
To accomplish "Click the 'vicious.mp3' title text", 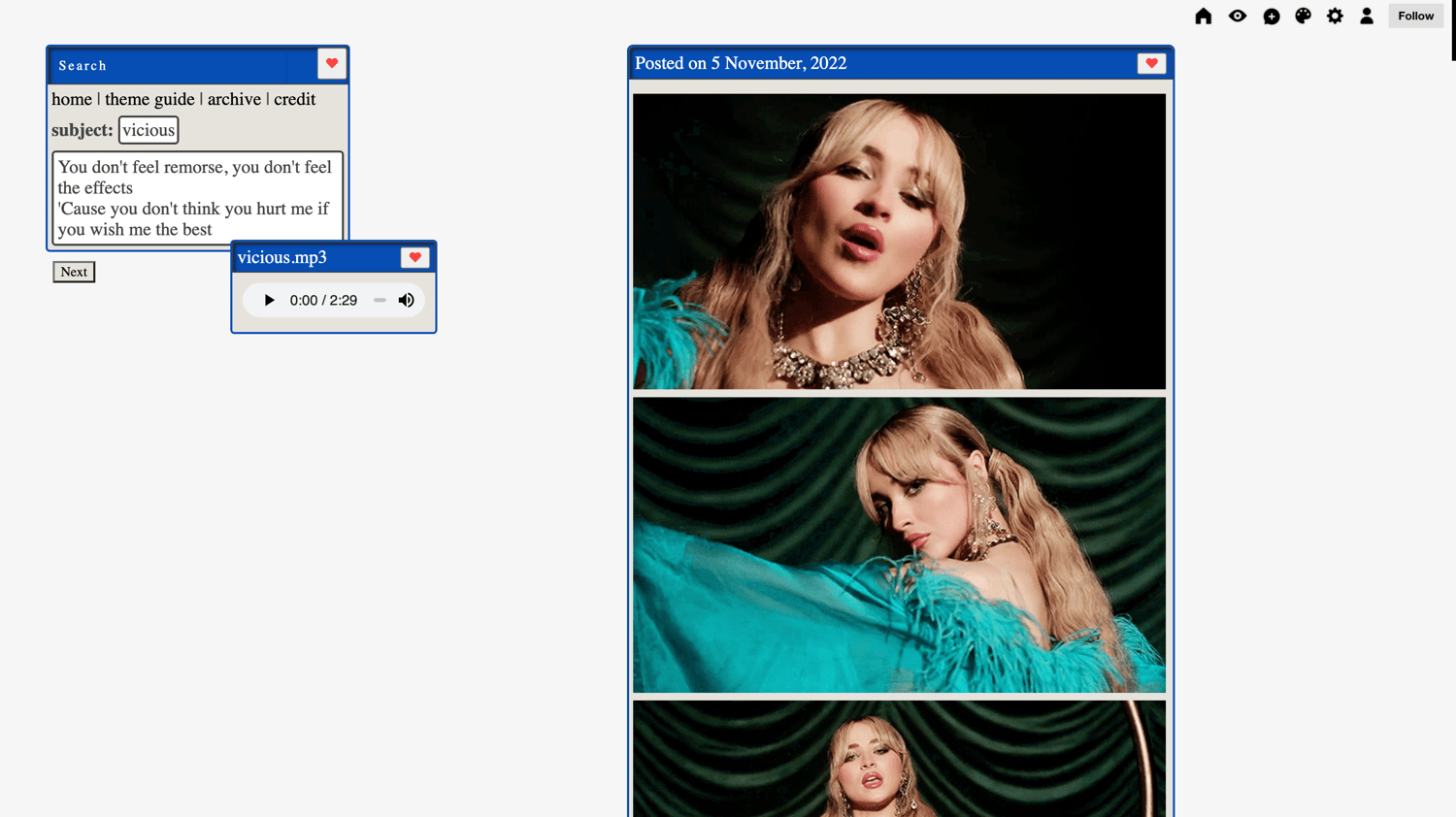I will 282,257.
